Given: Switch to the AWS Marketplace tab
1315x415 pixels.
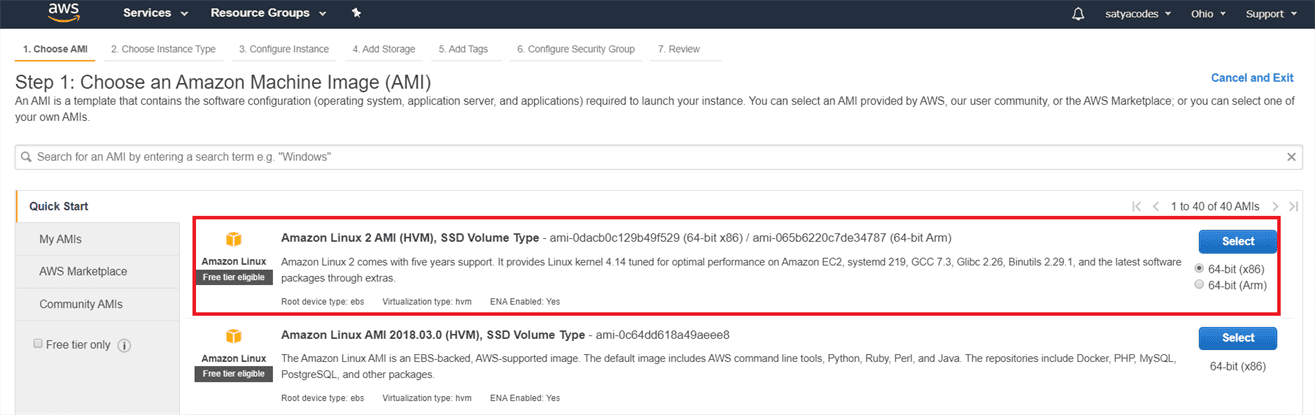Looking at the screenshot, I should coord(83,271).
